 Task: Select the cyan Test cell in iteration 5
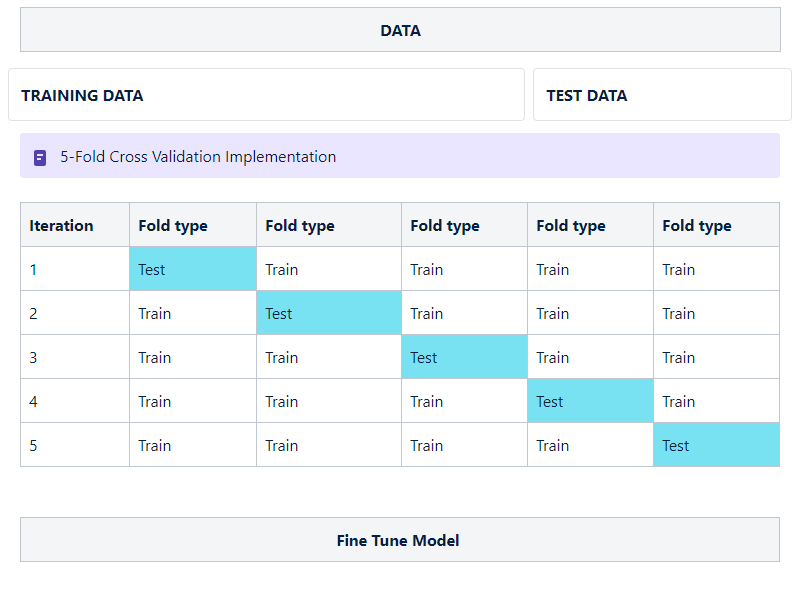pos(716,445)
